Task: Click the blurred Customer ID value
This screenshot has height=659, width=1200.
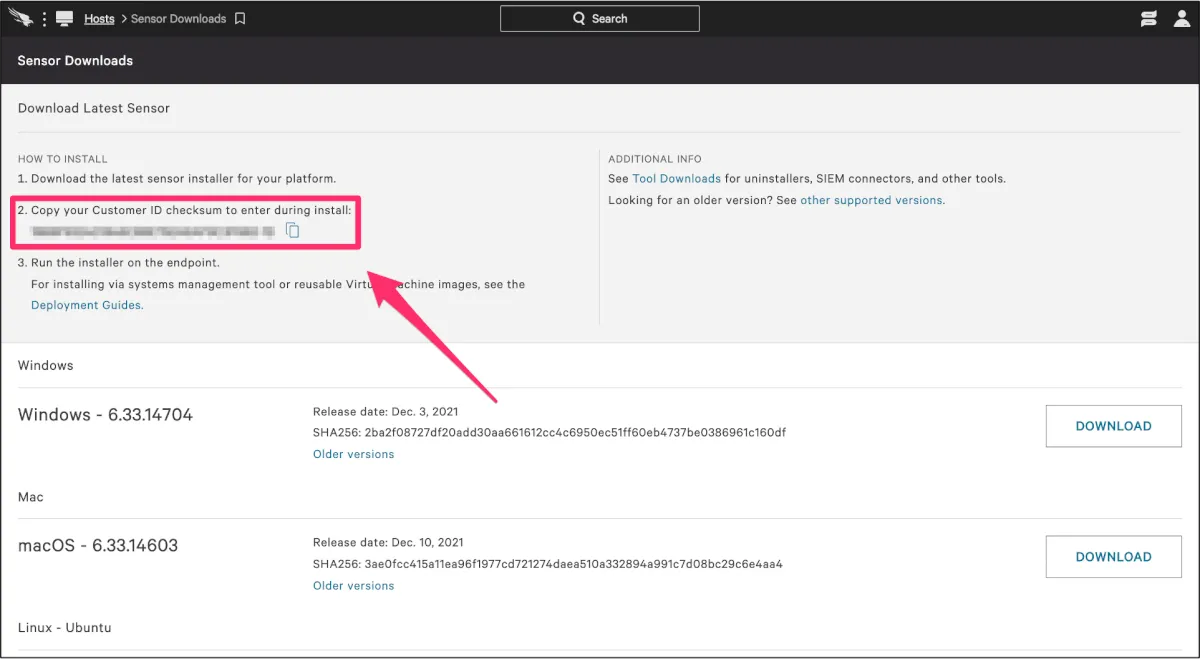Action: [152, 231]
